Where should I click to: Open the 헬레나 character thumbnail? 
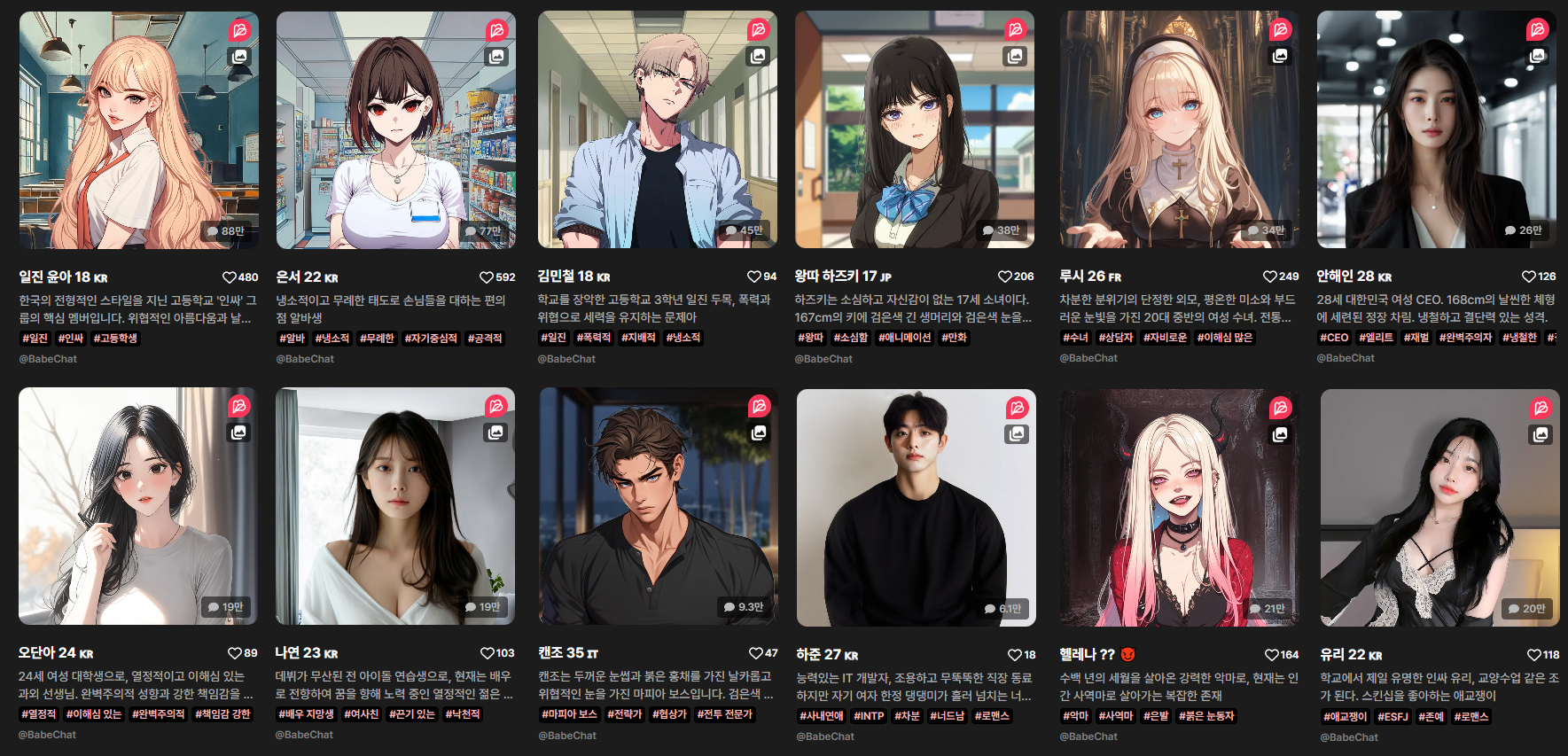click(1180, 508)
